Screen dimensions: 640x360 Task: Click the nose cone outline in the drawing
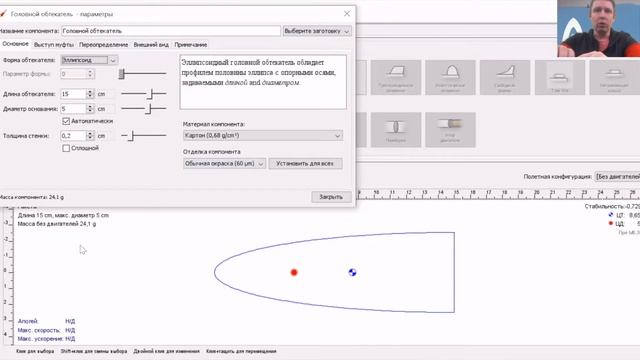(334, 272)
